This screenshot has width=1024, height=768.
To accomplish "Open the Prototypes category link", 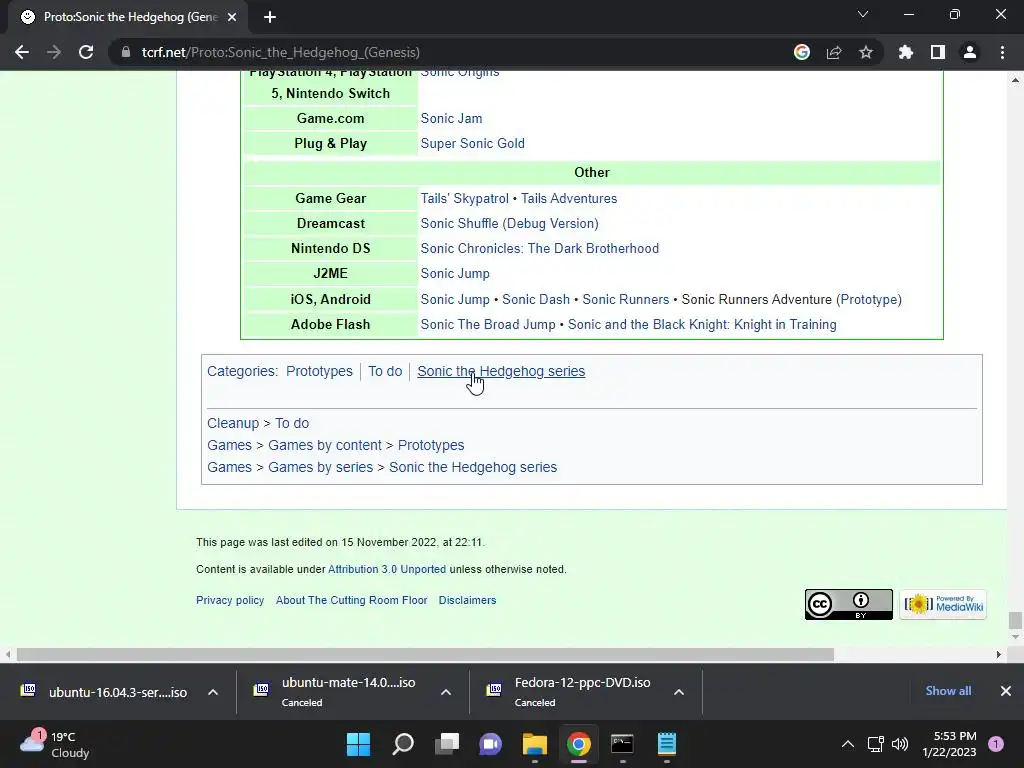I will [x=319, y=371].
